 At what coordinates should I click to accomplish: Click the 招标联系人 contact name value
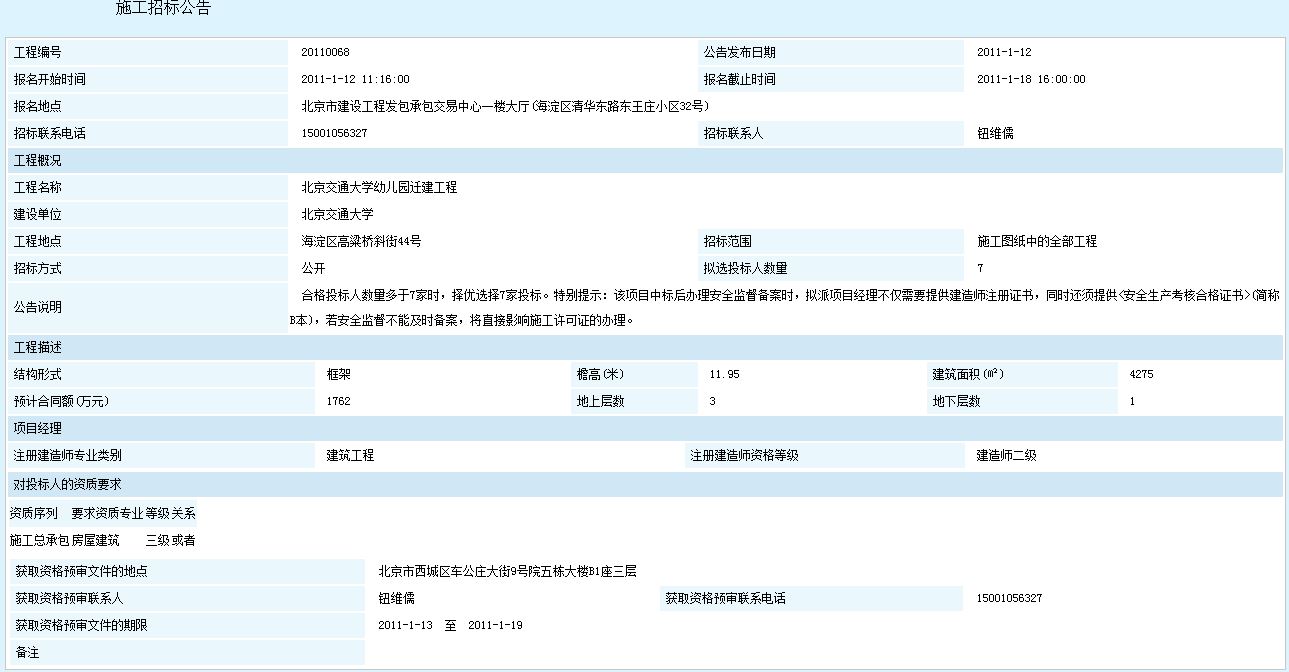(x=995, y=133)
